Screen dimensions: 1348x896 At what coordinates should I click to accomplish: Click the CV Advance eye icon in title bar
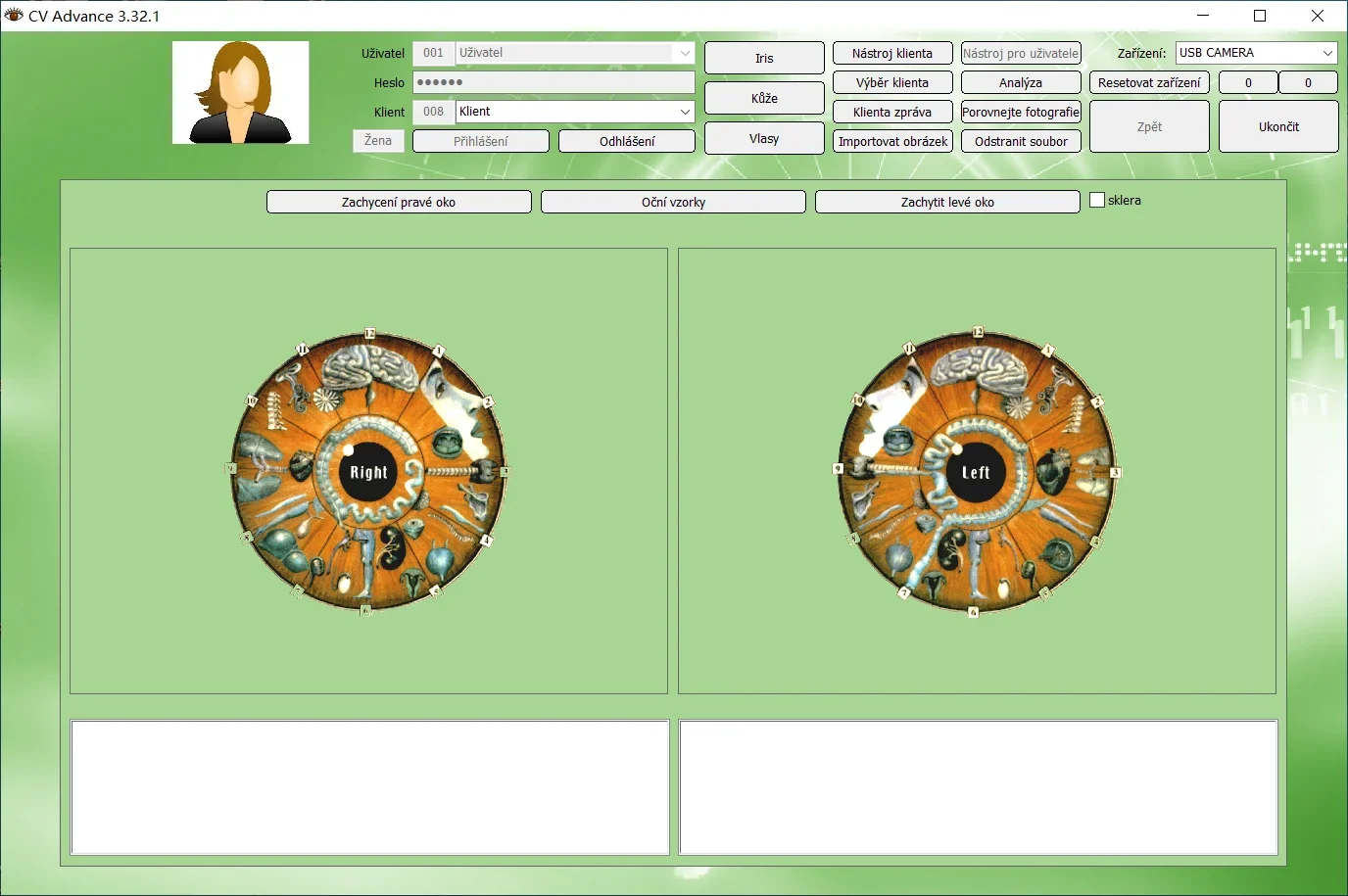coord(14,16)
